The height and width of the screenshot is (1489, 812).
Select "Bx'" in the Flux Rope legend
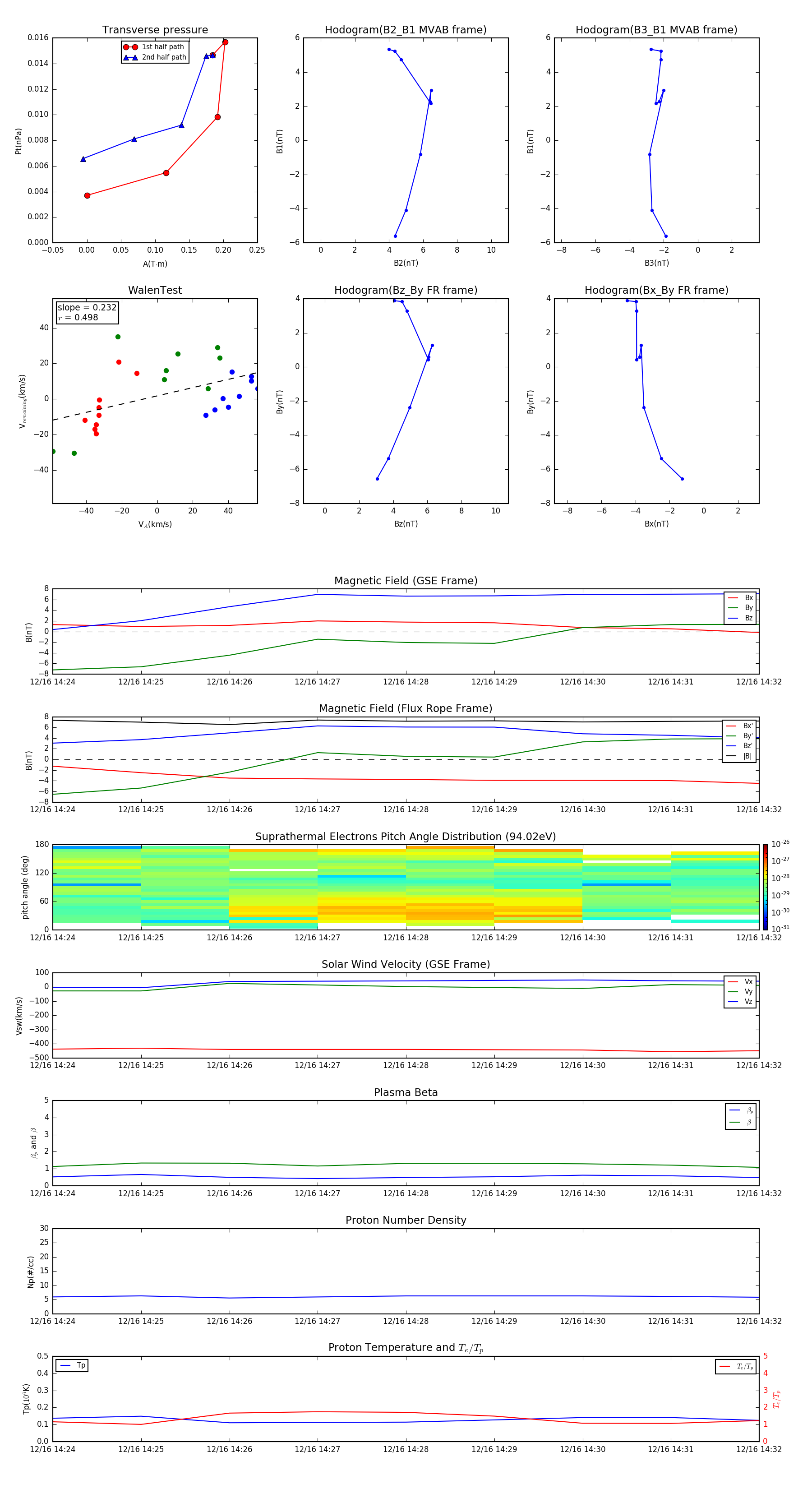pyautogui.click(x=739, y=726)
